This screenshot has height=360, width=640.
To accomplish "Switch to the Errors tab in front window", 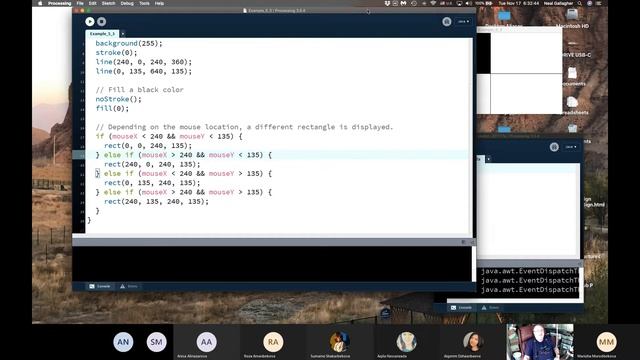I will [129, 286].
